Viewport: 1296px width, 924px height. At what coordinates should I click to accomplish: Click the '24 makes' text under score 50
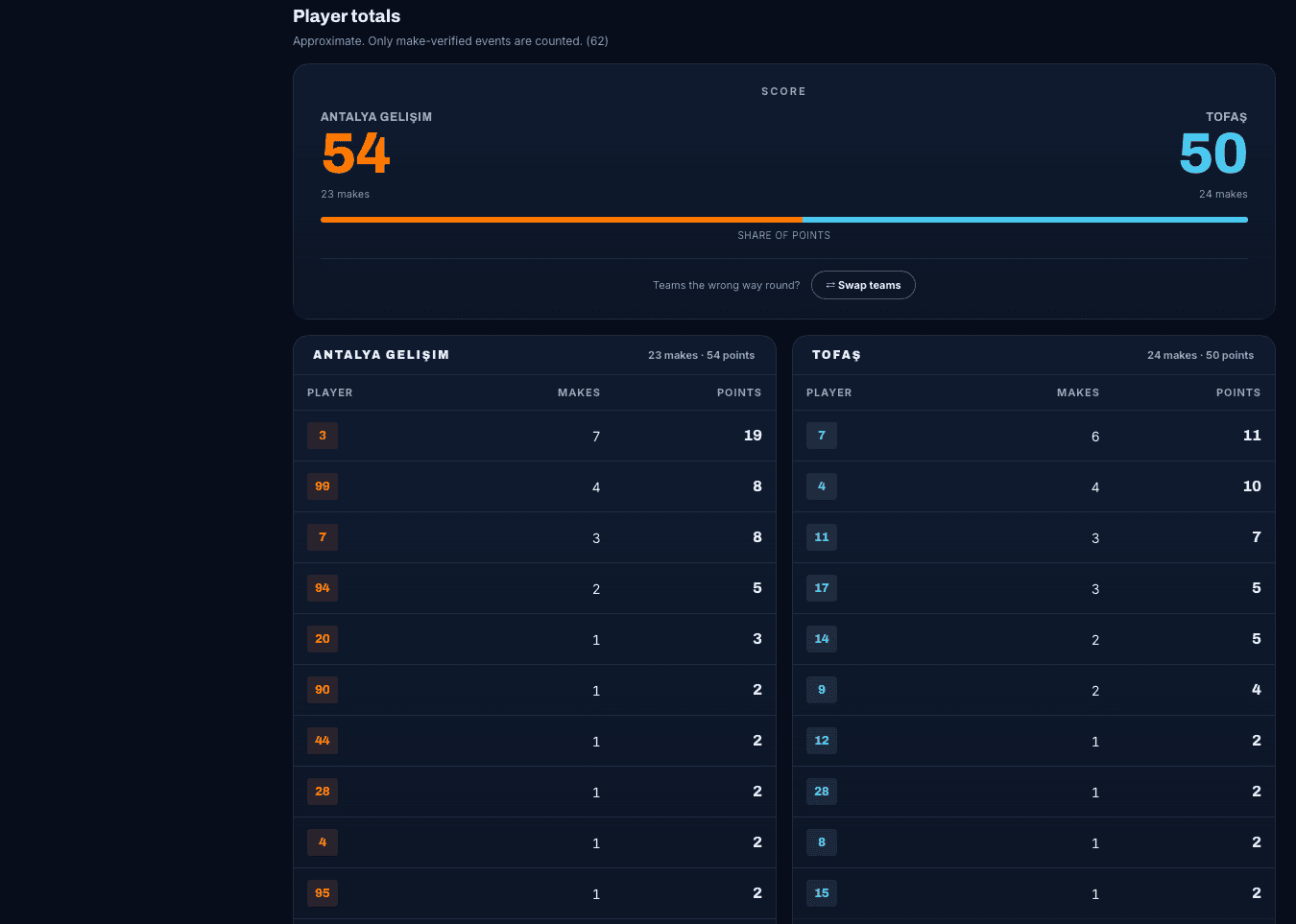pos(1223,194)
